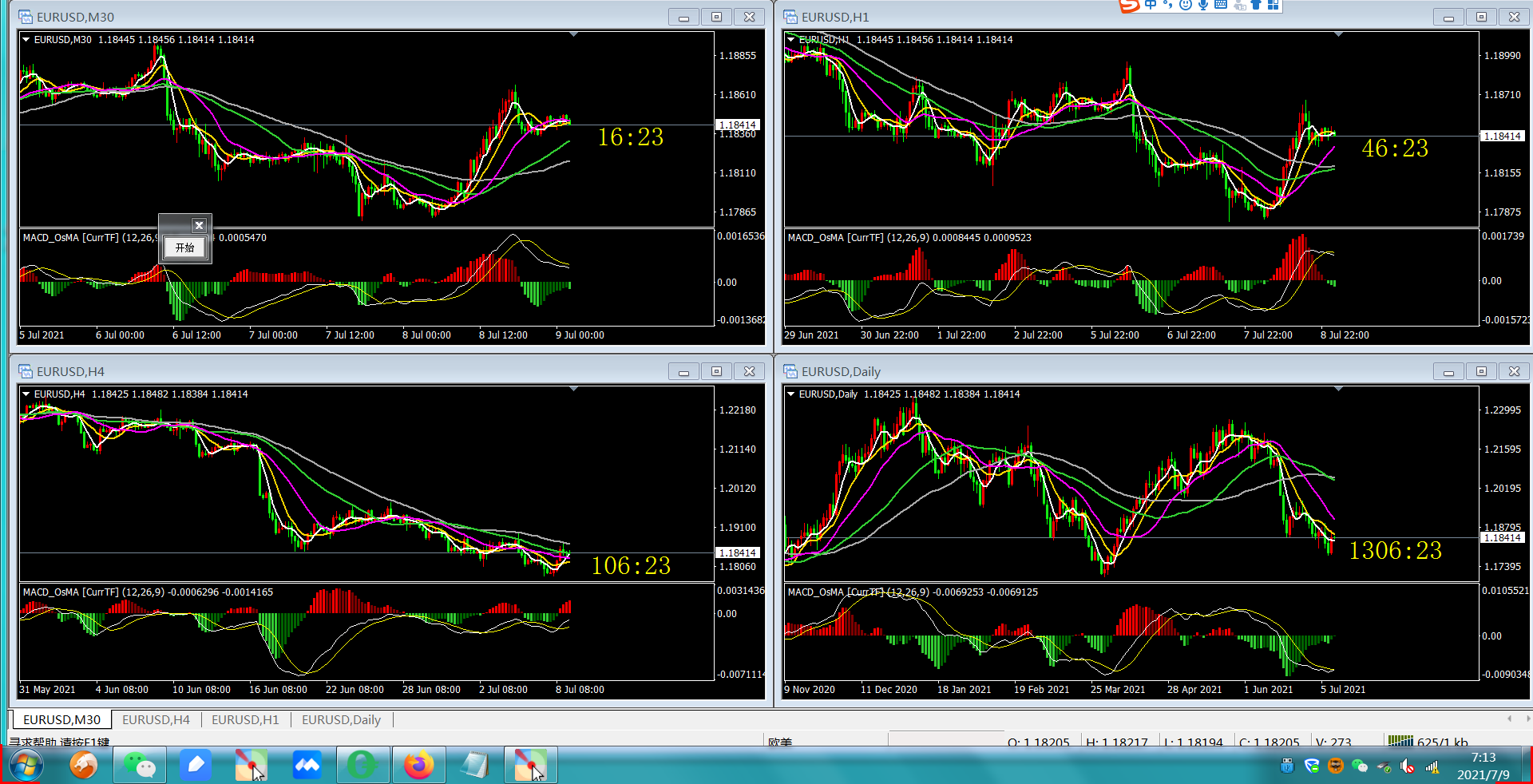Screen dimensions: 1533x784
Task: Click the network signal tray icon
Action: 1432,766
